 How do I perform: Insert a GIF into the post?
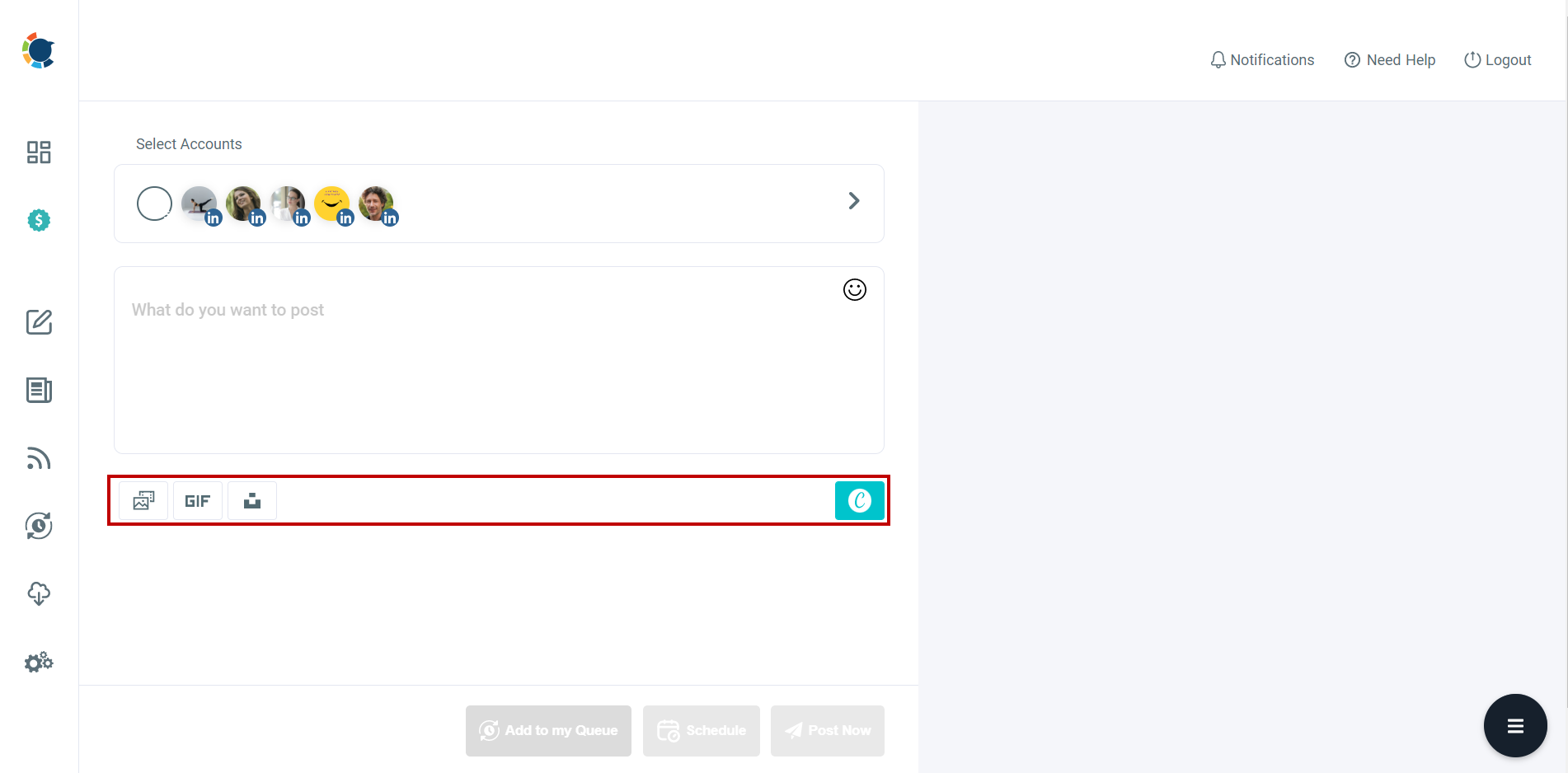(x=197, y=500)
